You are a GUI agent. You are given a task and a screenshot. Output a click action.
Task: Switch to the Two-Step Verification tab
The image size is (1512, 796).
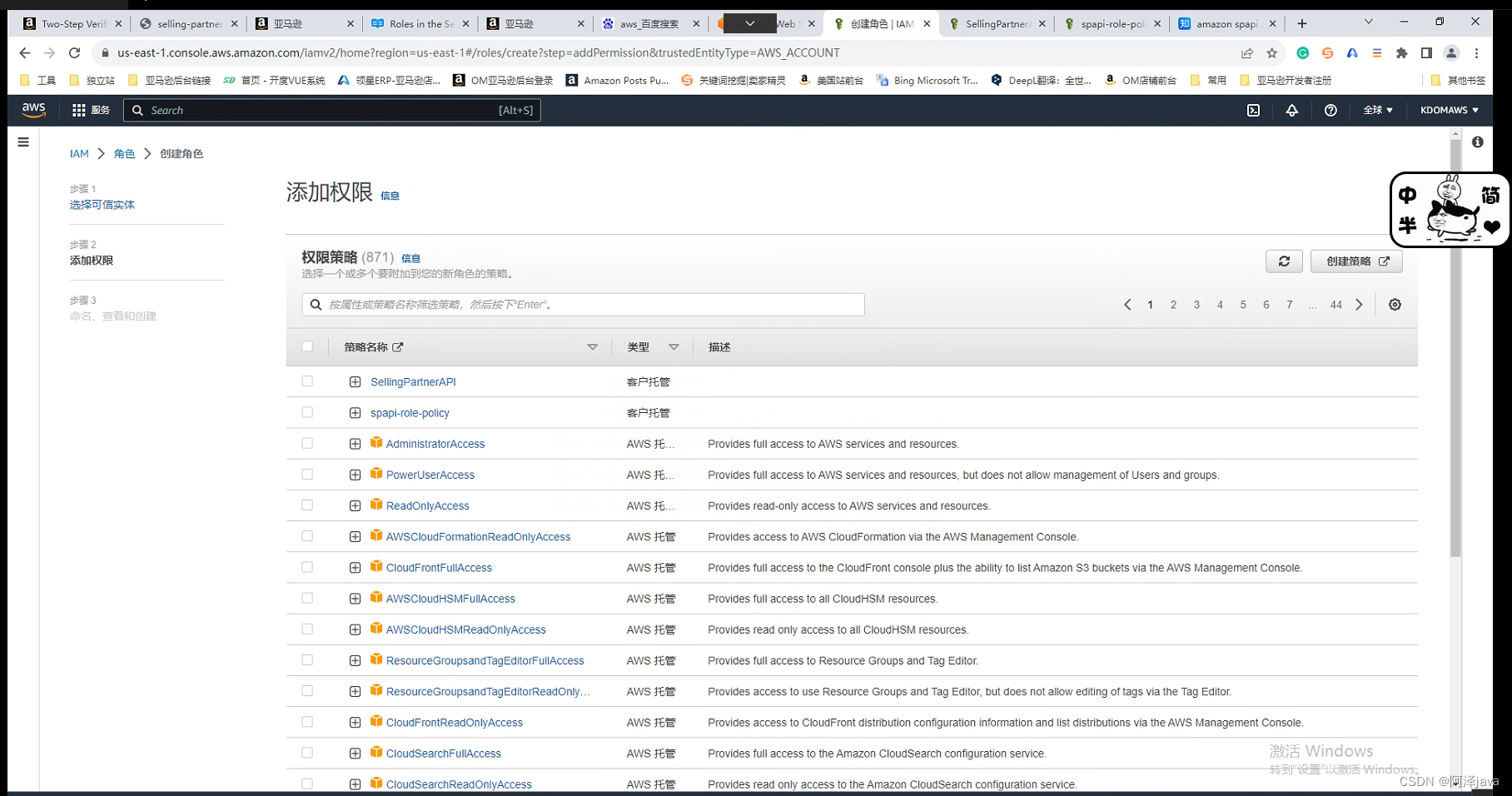(72, 23)
